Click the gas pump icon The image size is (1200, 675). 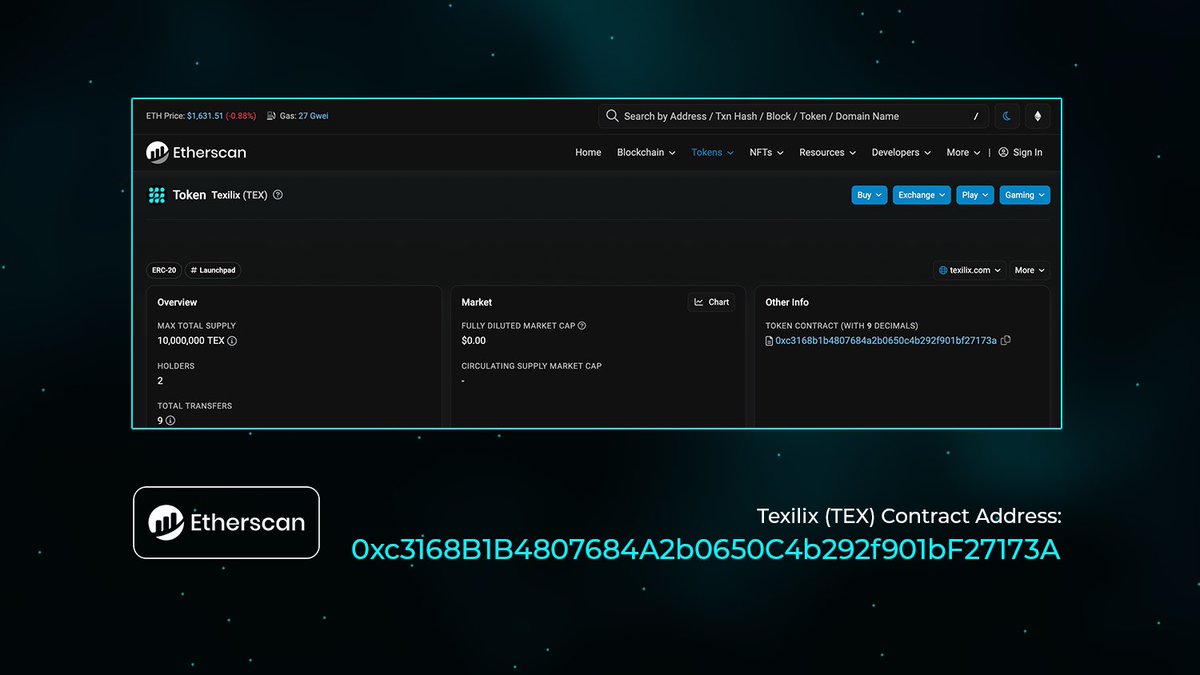[271, 116]
